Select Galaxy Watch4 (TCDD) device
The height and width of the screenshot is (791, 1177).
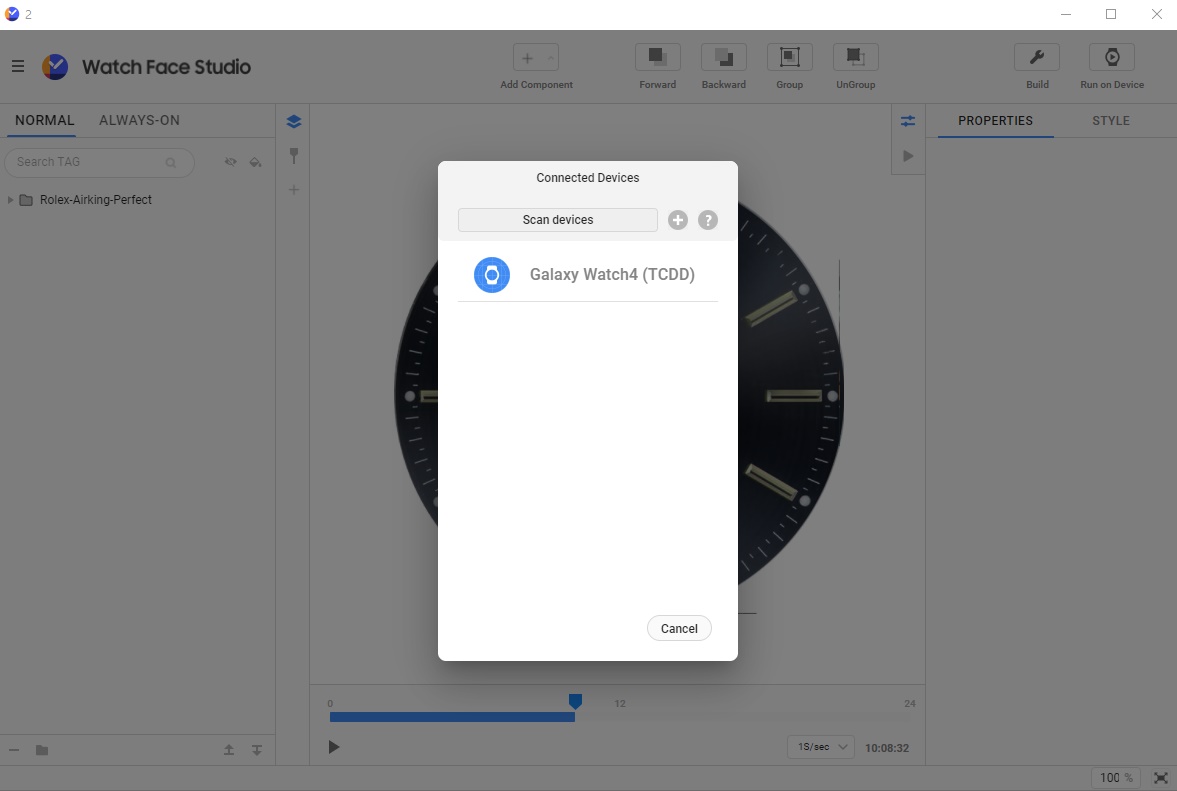tap(588, 275)
